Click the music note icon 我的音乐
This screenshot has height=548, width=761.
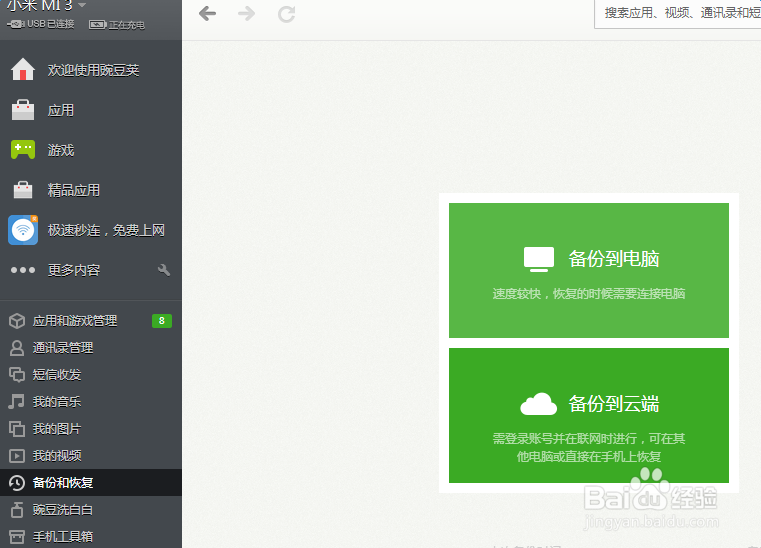(17, 401)
